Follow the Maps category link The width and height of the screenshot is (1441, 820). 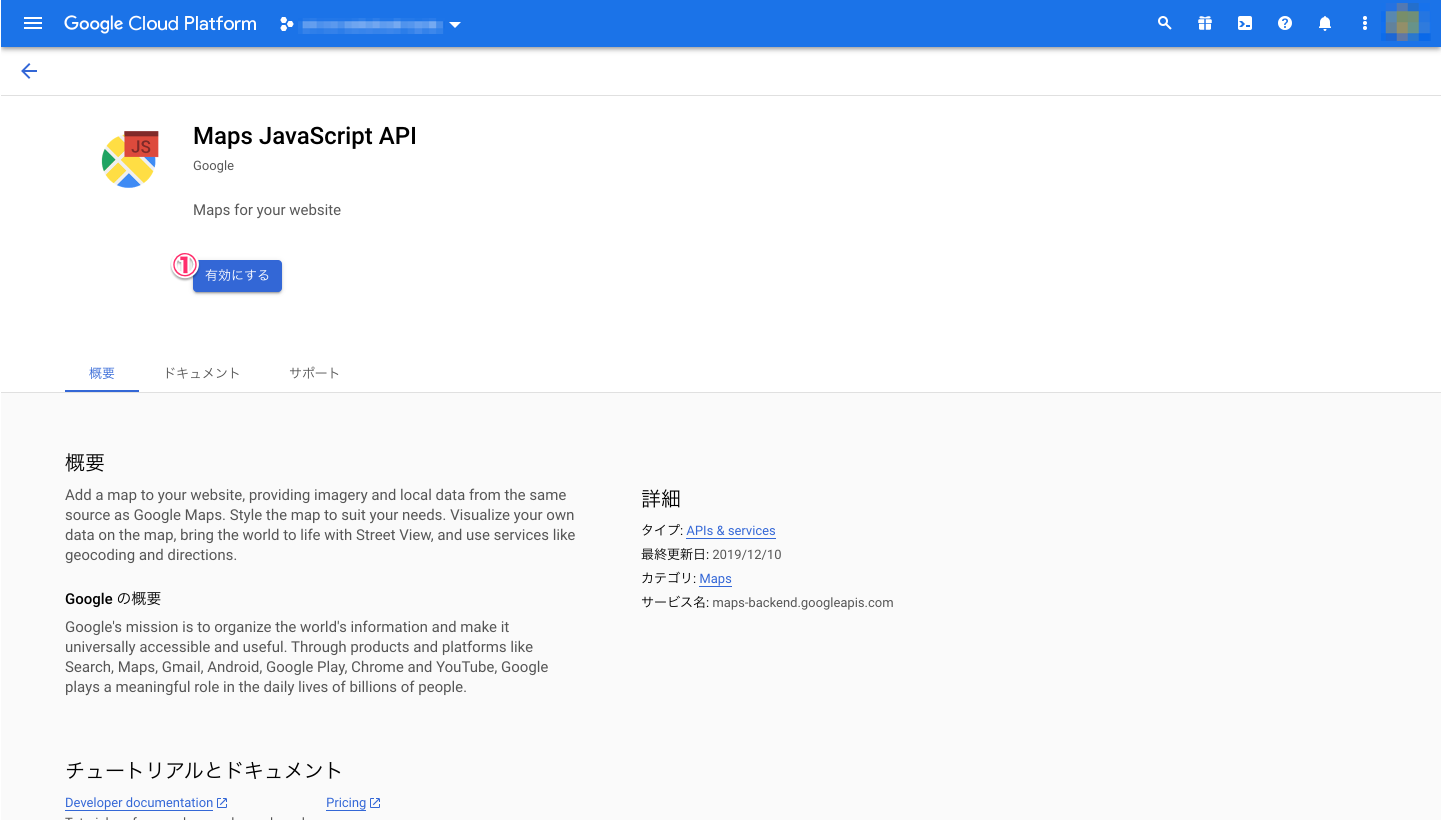pos(715,579)
